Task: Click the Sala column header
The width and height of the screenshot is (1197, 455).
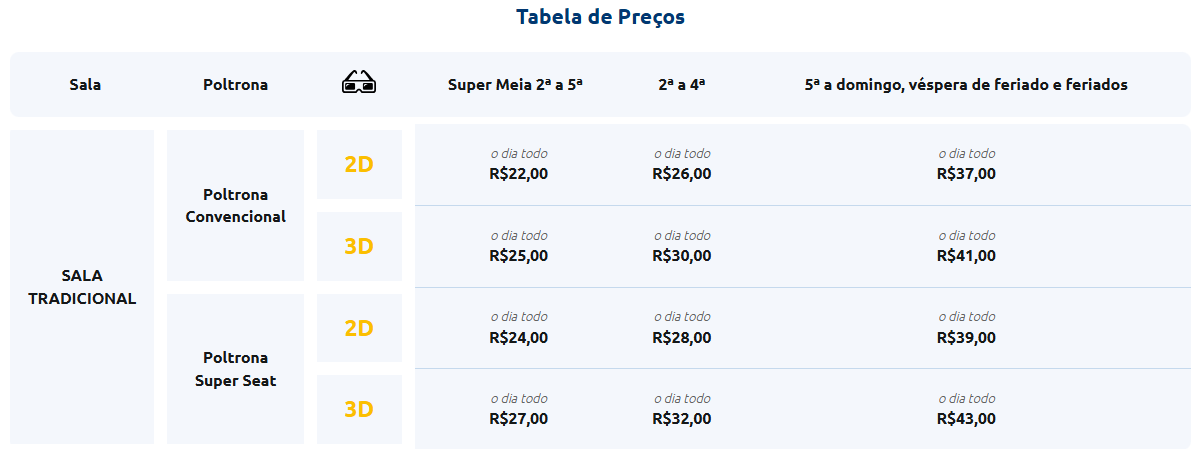Action: tap(85, 85)
